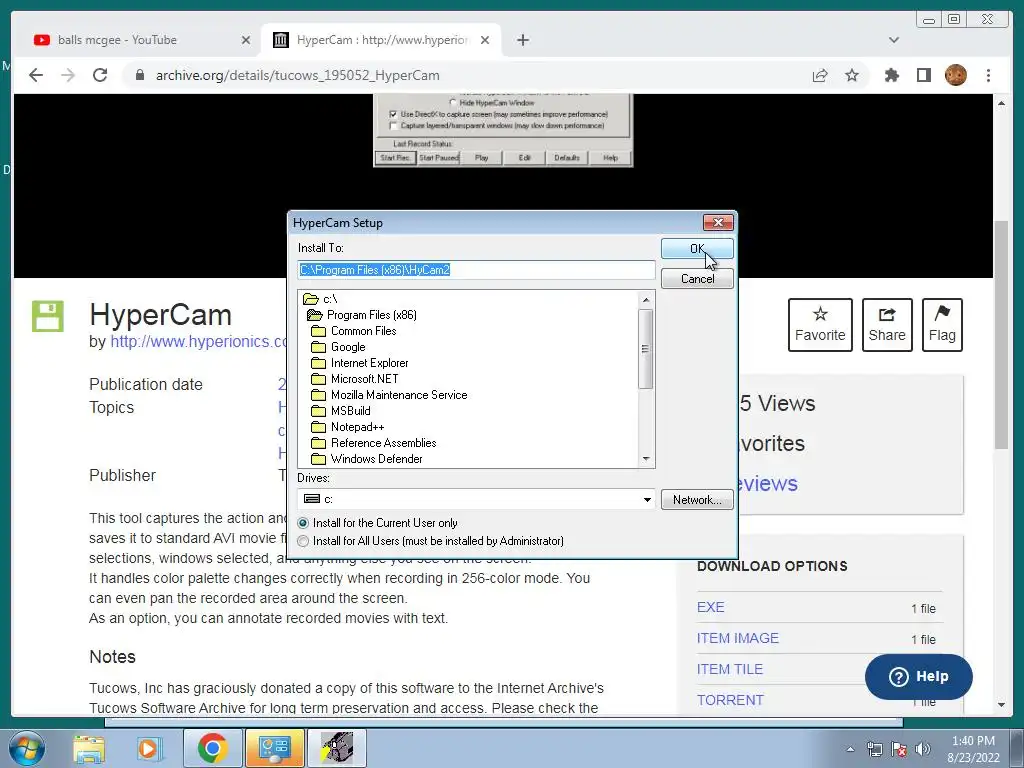The width and height of the screenshot is (1024, 768).
Task: Open the Windows Start button
Action: pos(27,749)
